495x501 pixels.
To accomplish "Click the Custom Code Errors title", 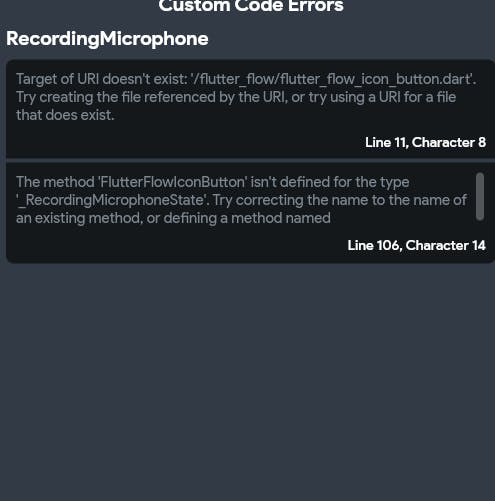I will point(251,6).
